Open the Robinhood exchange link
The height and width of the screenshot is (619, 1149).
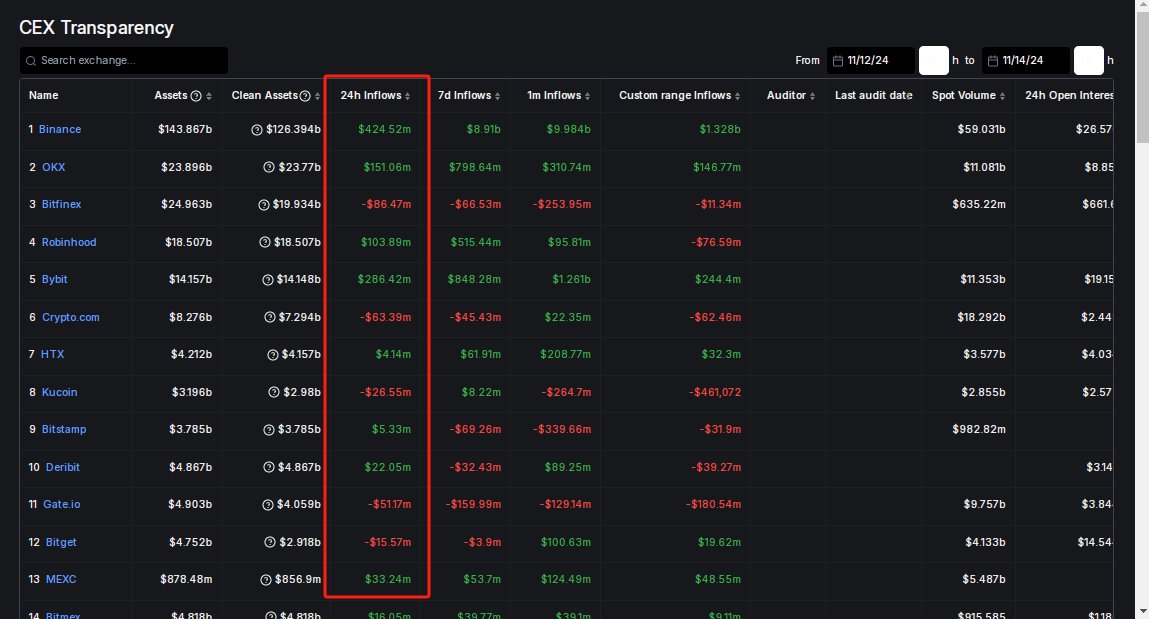[x=69, y=242]
